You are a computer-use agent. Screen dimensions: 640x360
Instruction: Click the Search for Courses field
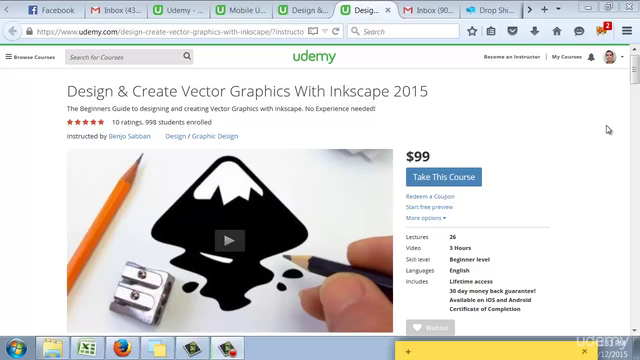(x=124, y=57)
